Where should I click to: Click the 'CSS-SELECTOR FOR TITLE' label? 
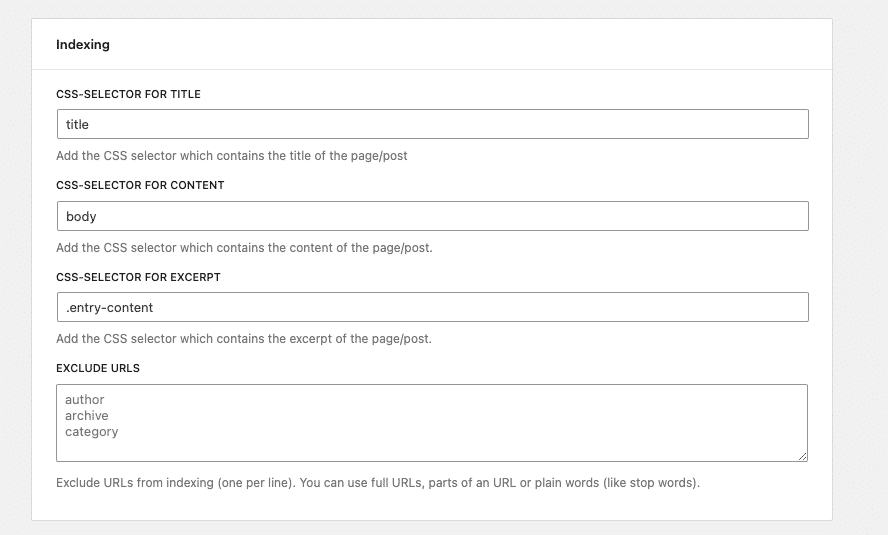[x=128, y=94]
